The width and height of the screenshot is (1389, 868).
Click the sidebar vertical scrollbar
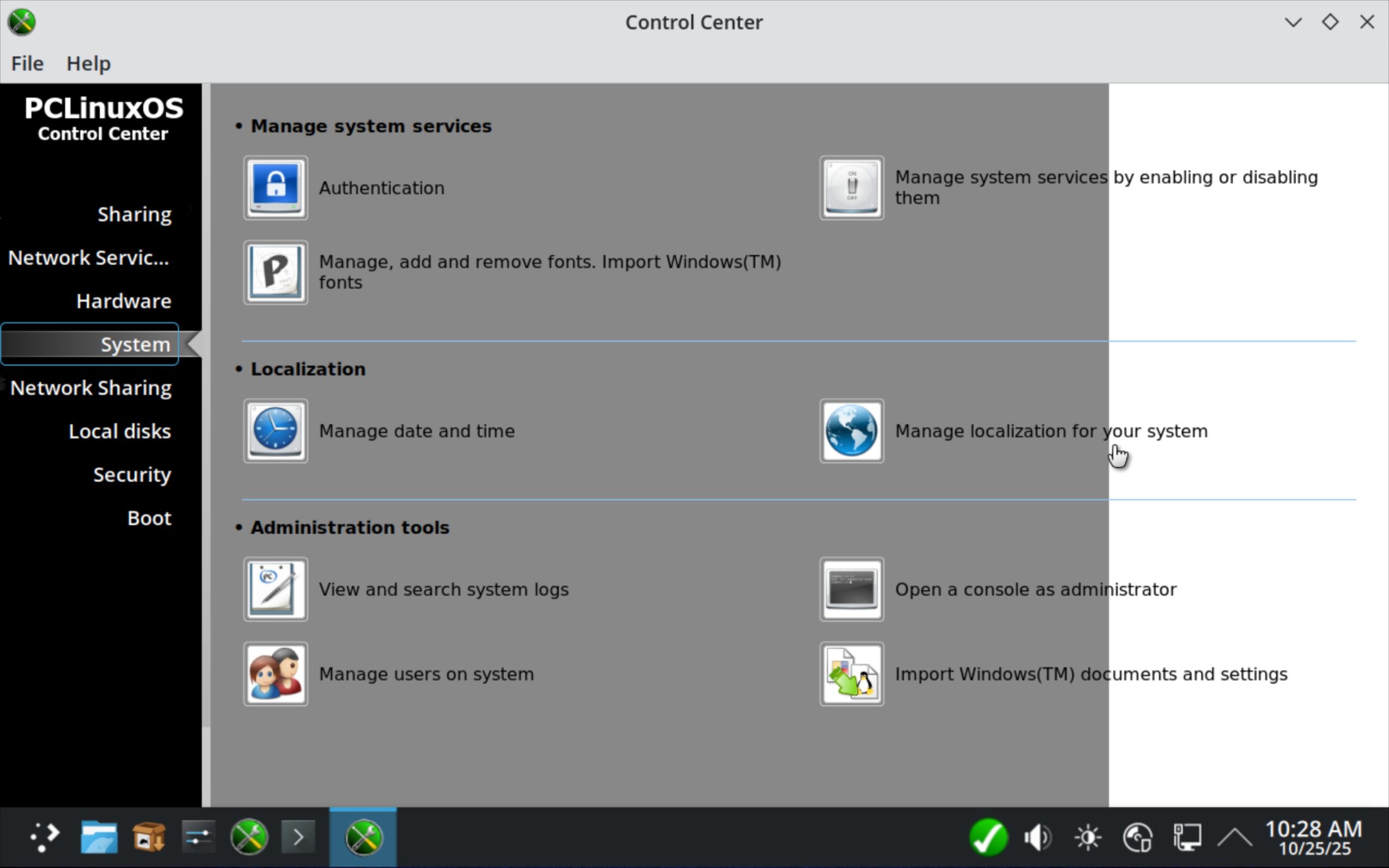point(206,402)
